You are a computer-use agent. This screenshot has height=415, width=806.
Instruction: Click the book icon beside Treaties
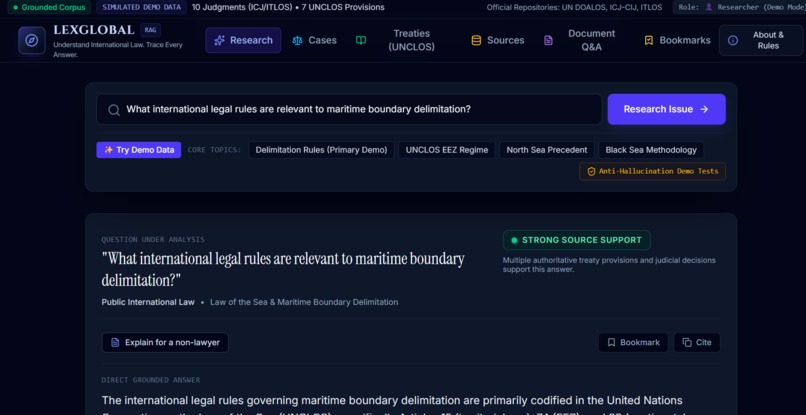(361, 40)
